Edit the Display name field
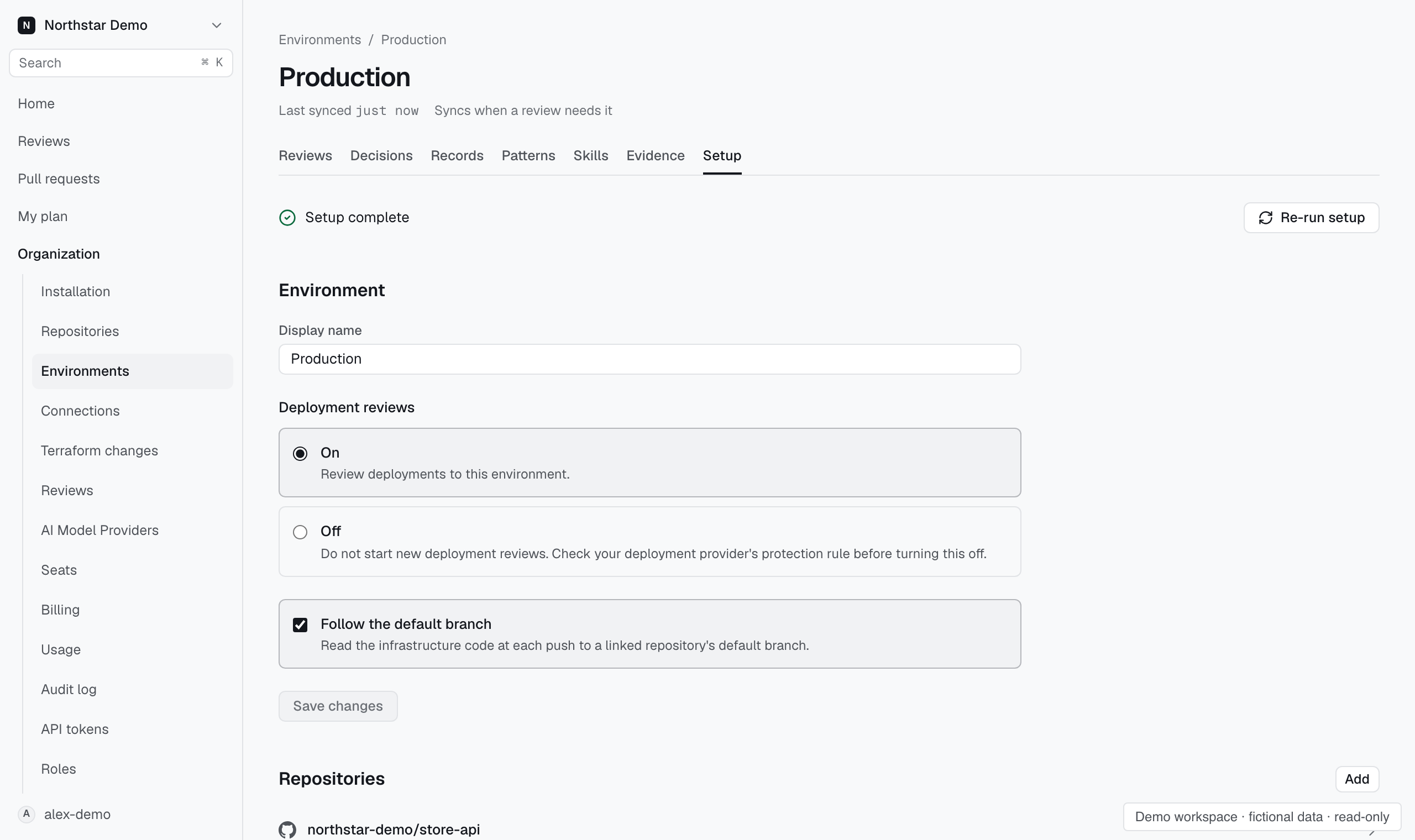This screenshot has height=840, width=1415. [649, 359]
